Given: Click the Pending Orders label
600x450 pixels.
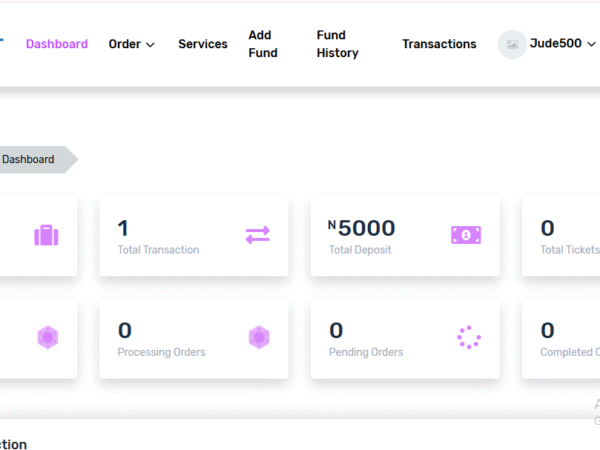Looking at the screenshot, I should (x=366, y=352).
